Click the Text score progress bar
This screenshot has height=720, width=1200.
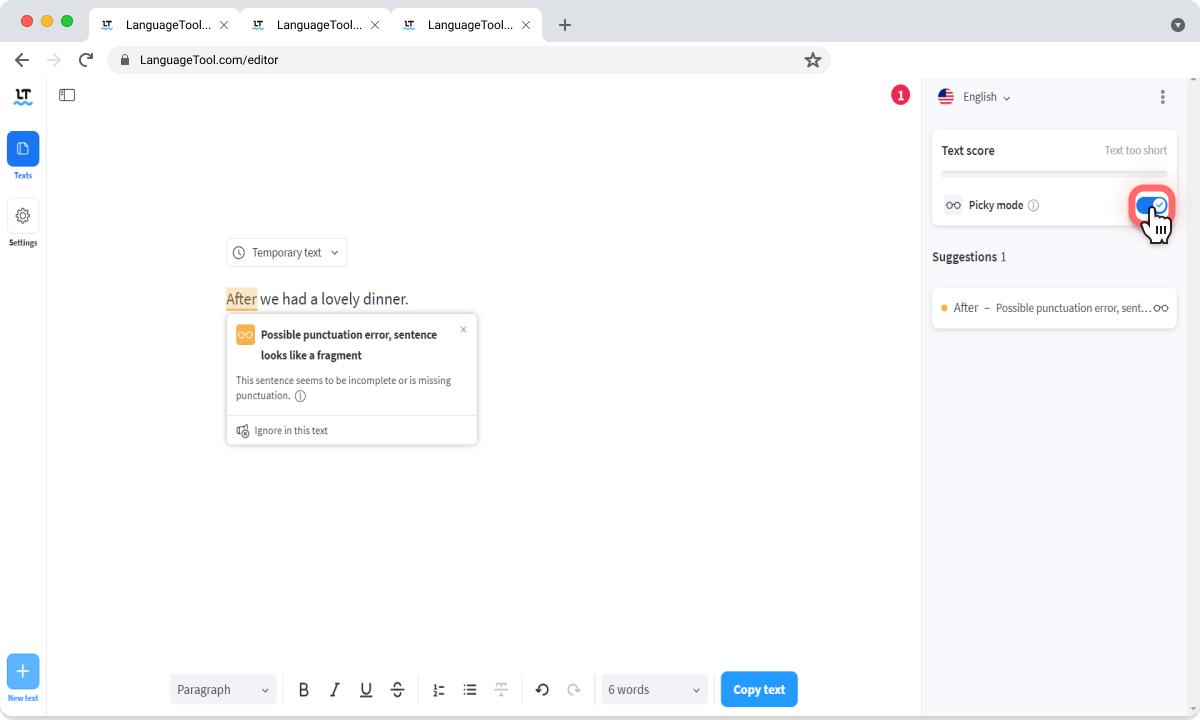pos(1054,174)
